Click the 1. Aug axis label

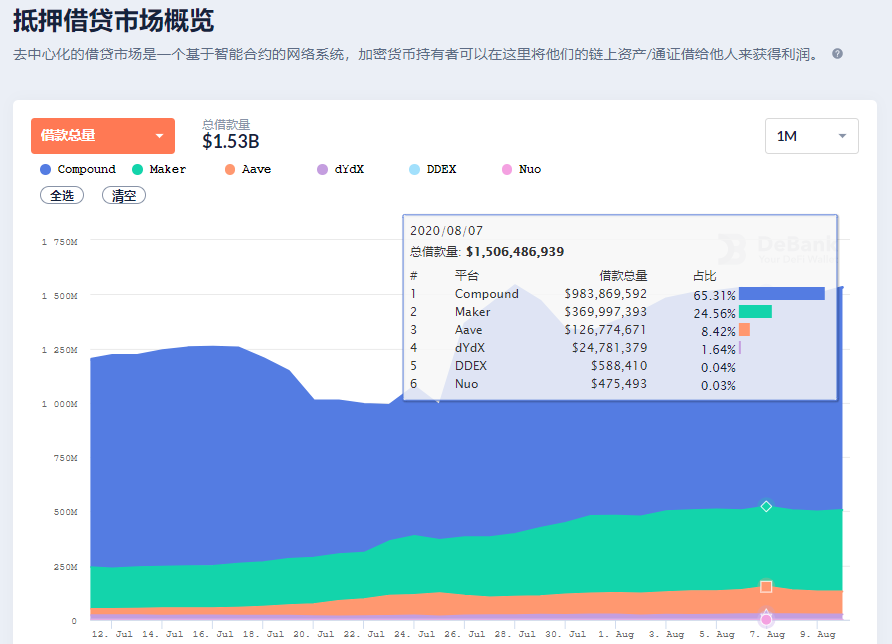click(x=616, y=634)
